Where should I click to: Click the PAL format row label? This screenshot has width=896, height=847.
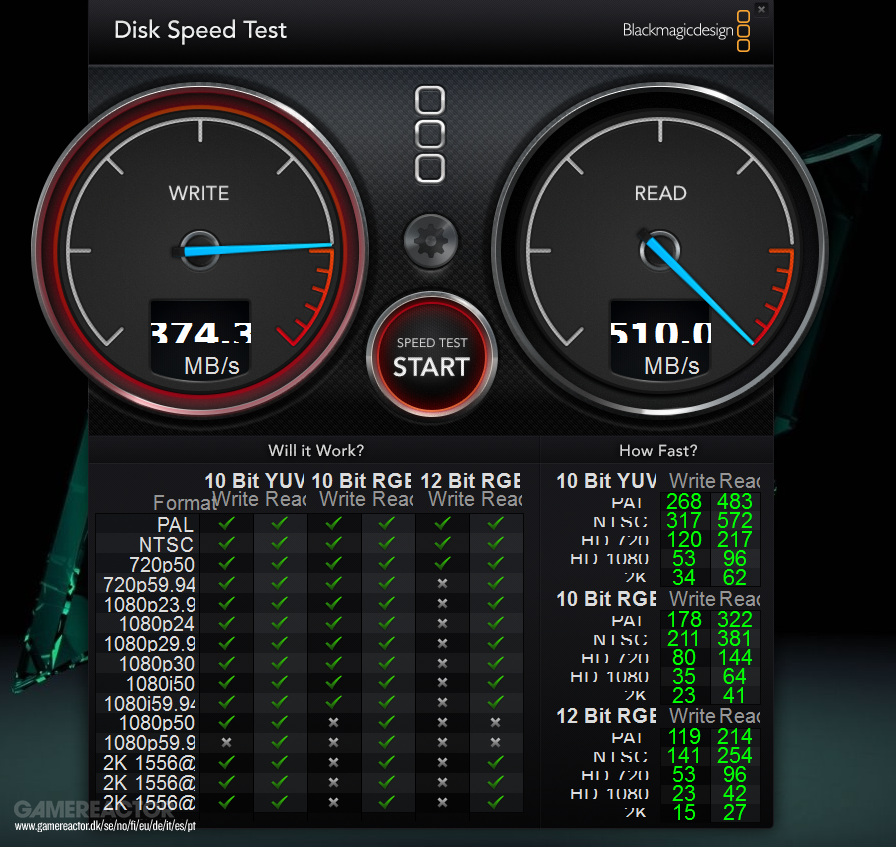(174, 523)
